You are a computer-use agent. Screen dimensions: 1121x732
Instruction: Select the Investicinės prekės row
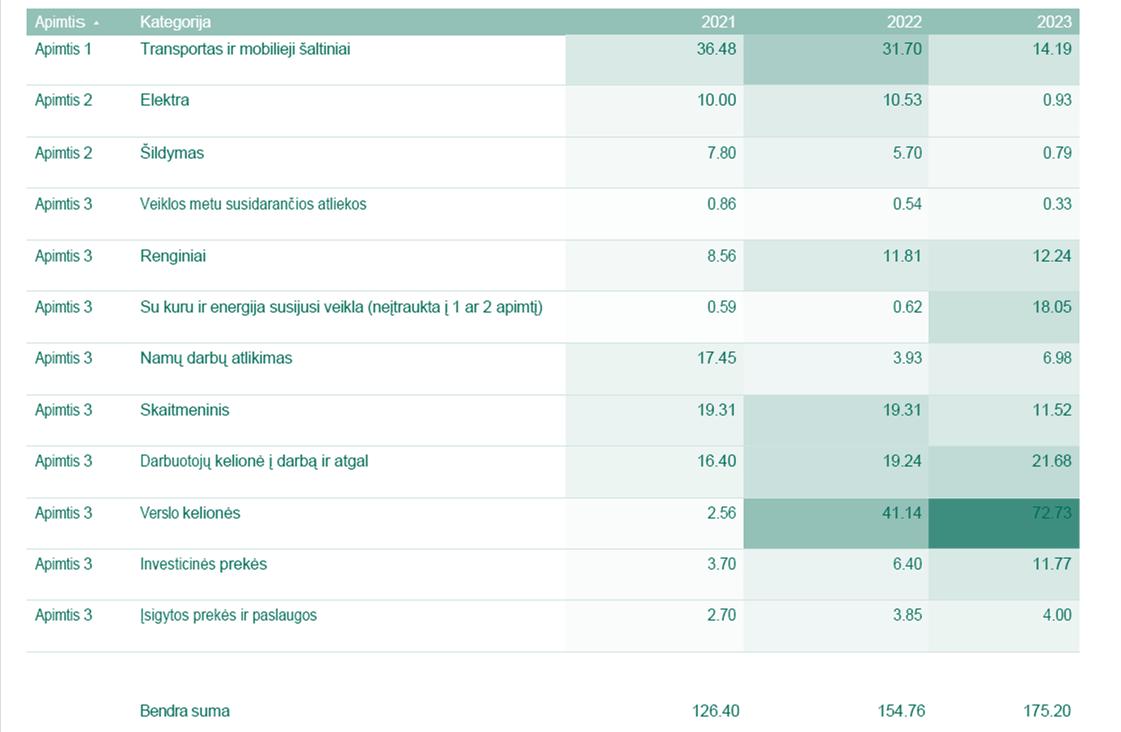point(553,574)
